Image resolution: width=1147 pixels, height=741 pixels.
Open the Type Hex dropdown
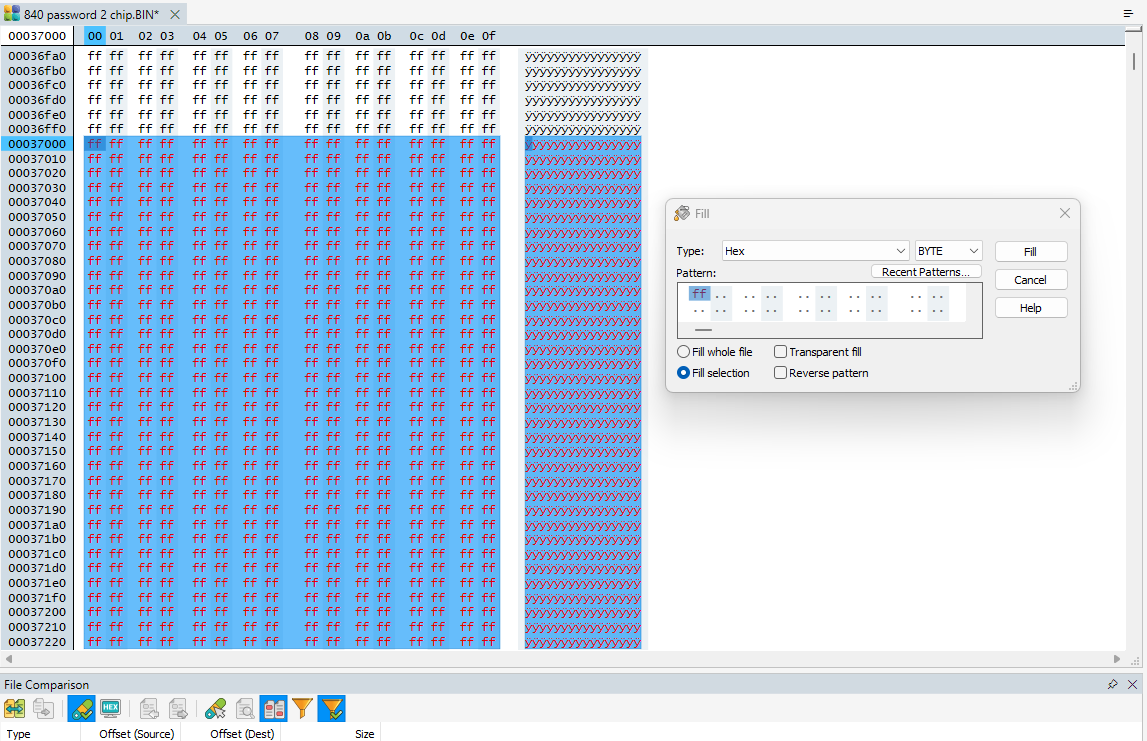816,251
